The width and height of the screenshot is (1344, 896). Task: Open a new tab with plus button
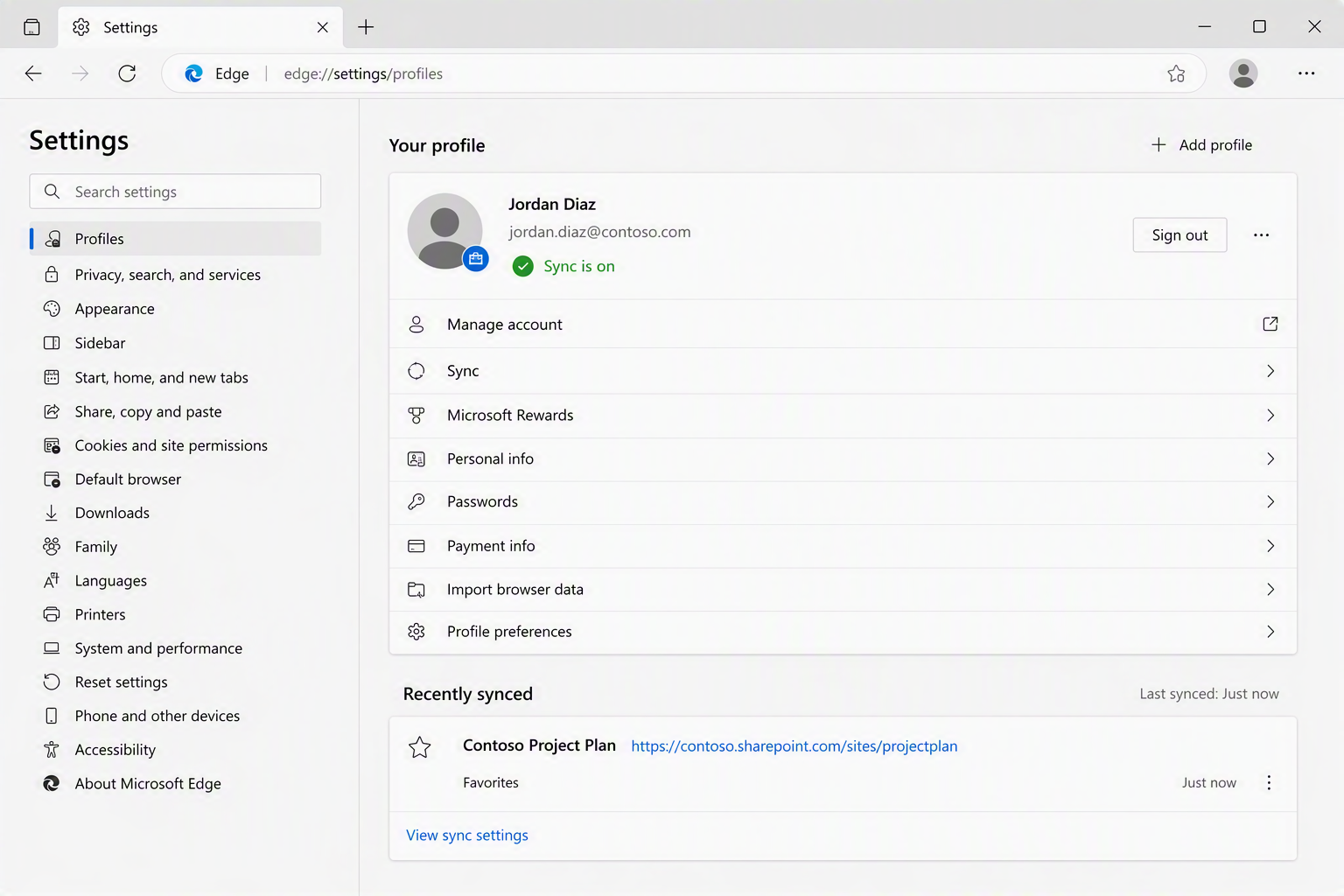pos(366,27)
